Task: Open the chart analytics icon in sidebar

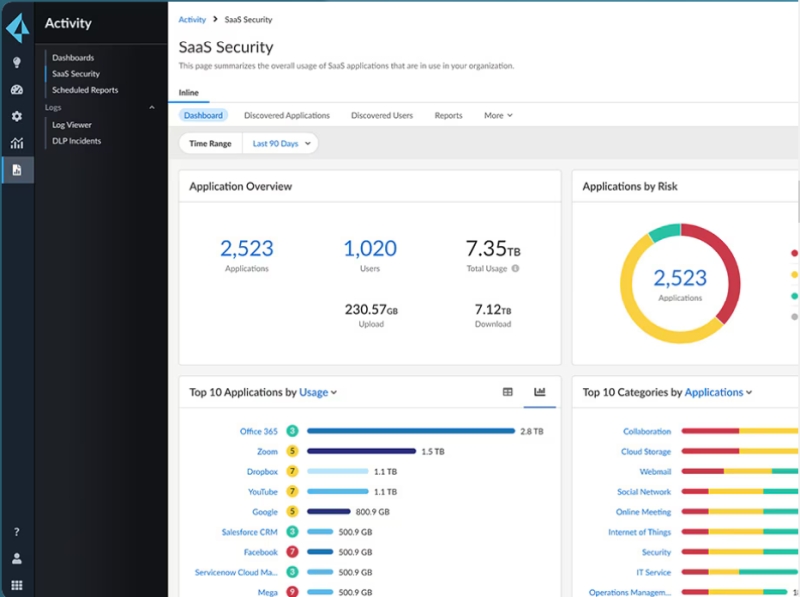Action: click(17, 143)
